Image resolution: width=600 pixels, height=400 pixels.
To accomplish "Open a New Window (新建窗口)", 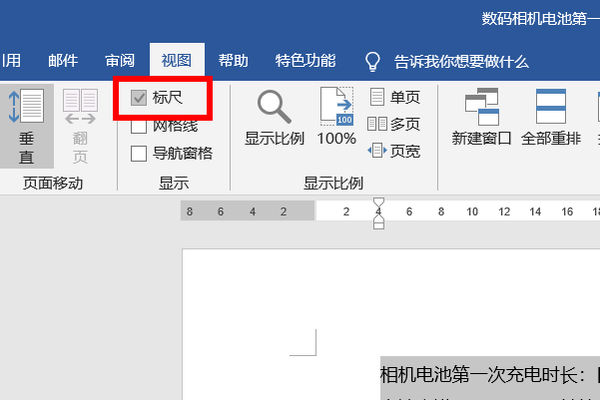I will pos(481,117).
